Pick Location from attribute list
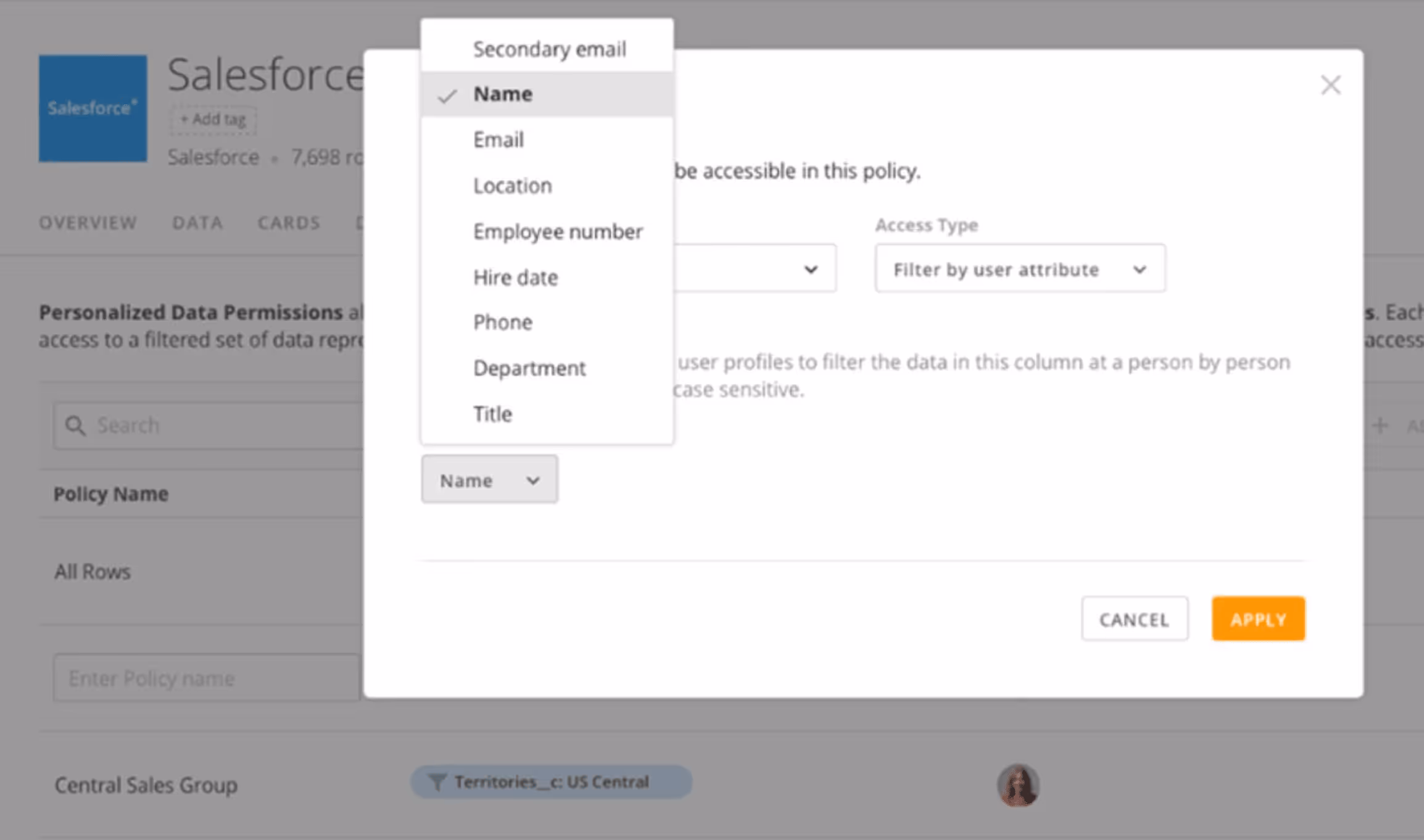Screen dimensions: 1424x840 click(512, 186)
